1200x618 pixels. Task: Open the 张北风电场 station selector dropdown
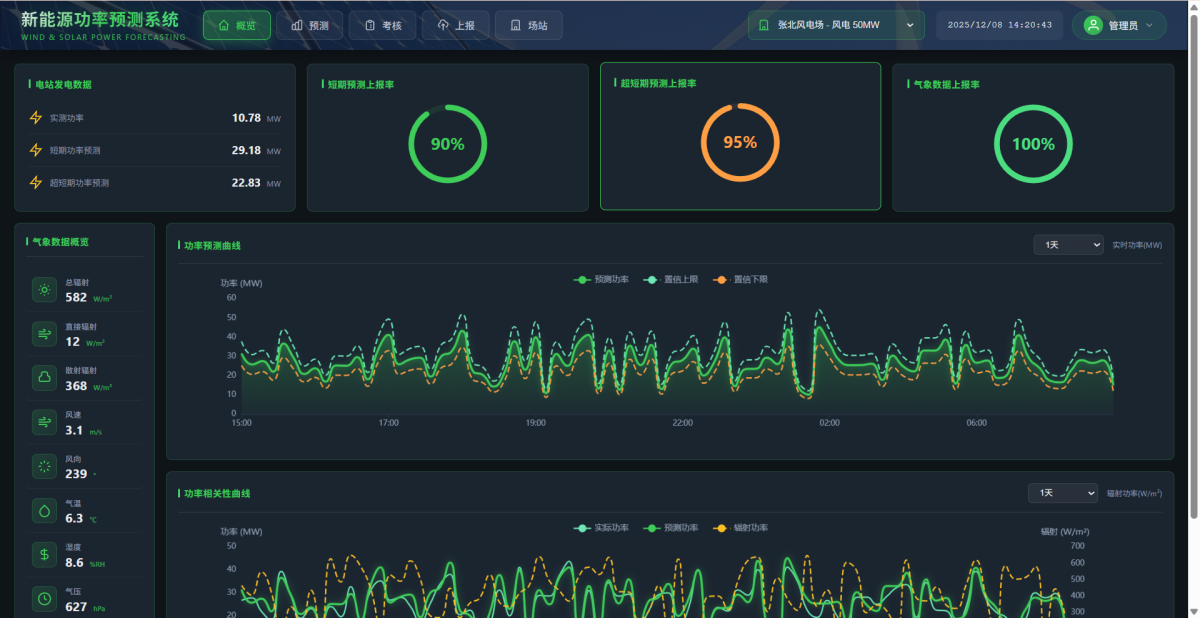pyautogui.click(x=835, y=25)
